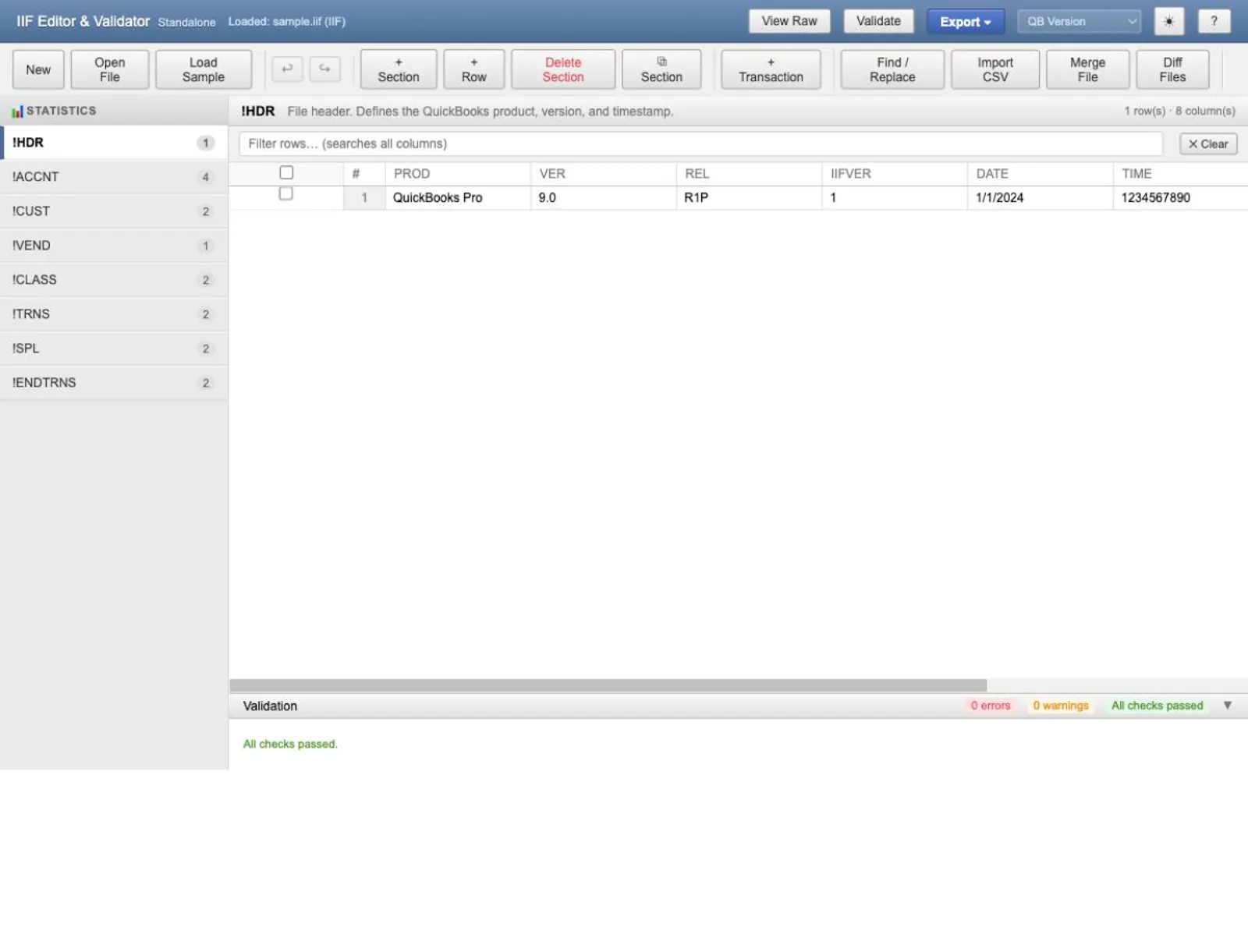Screen dimensions: 1248x952
Task: Open Find / Replace
Action: click(x=892, y=69)
